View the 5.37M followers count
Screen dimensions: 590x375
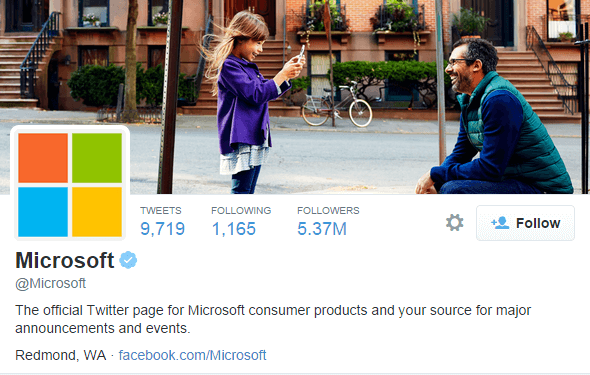(x=322, y=229)
